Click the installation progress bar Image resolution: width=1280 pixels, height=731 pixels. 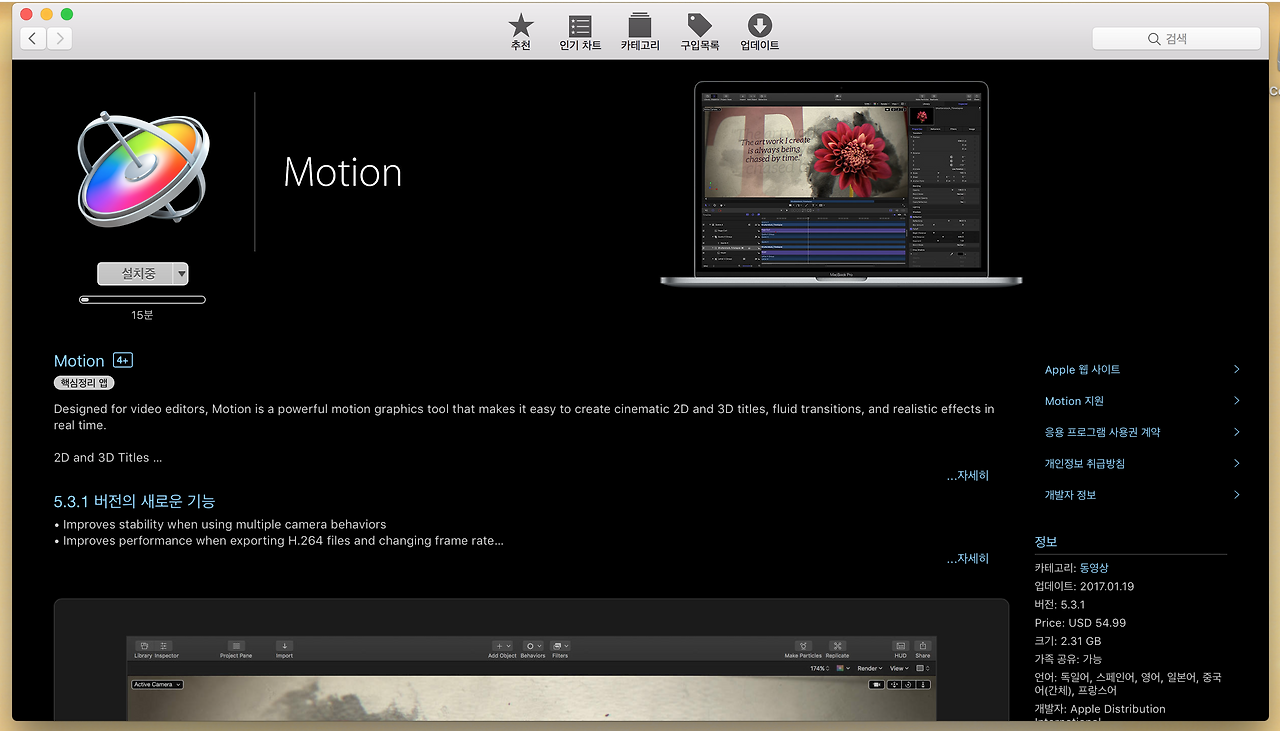tap(142, 299)
